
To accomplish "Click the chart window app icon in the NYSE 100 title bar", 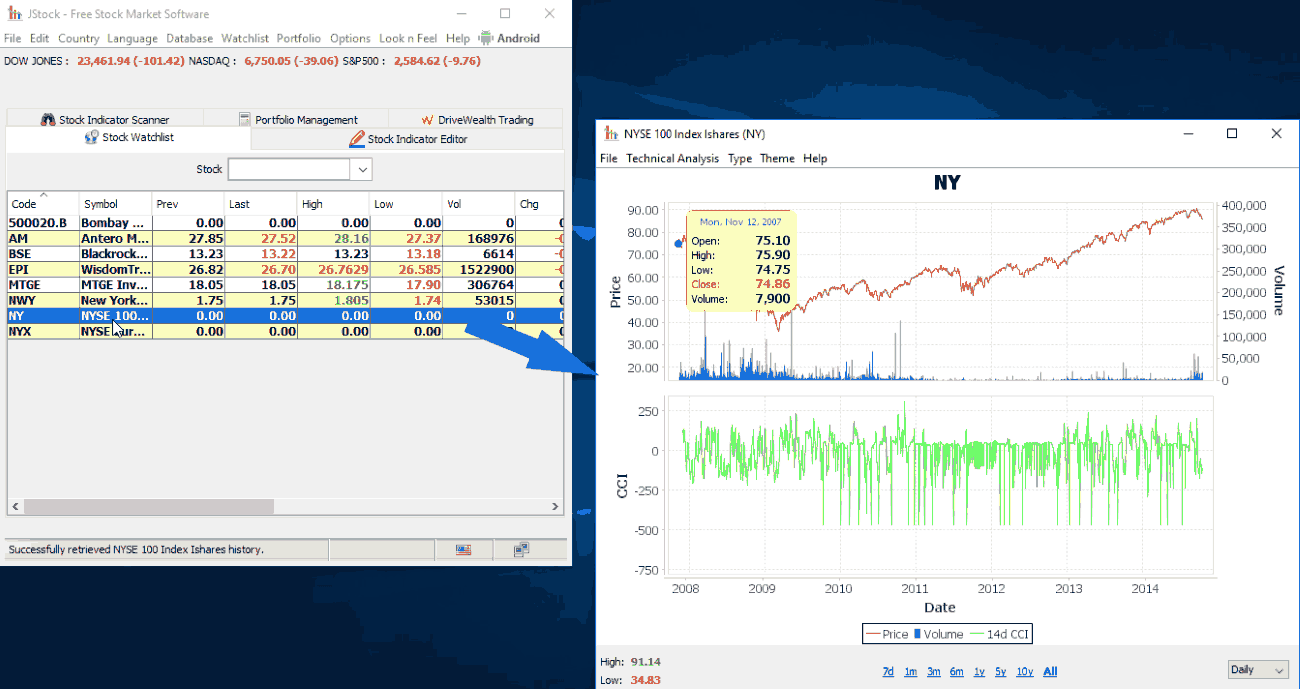I will [611, 134].
